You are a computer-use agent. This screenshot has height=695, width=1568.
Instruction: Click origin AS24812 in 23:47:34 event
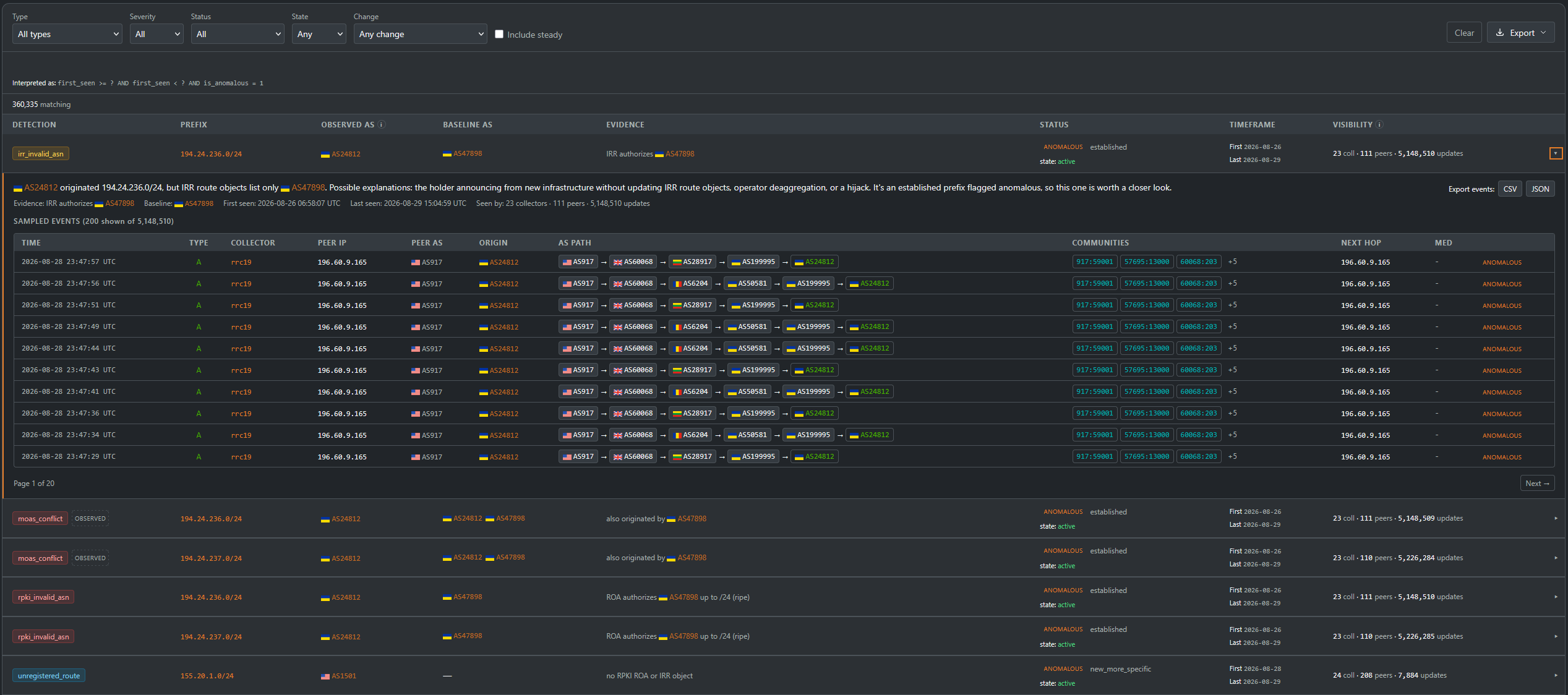click(x=503, y=435)
